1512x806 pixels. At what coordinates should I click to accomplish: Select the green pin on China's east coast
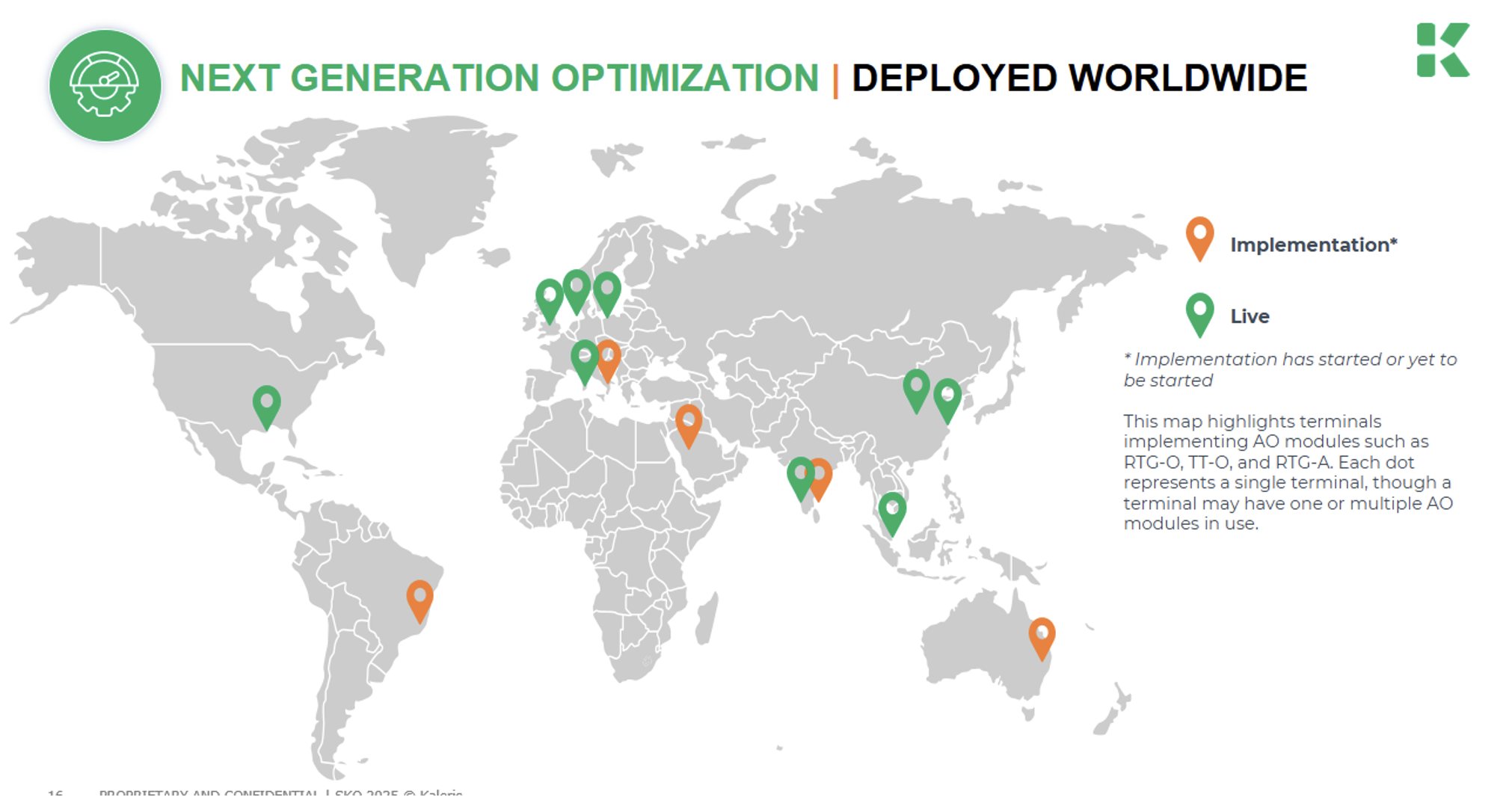coord(947,398)
